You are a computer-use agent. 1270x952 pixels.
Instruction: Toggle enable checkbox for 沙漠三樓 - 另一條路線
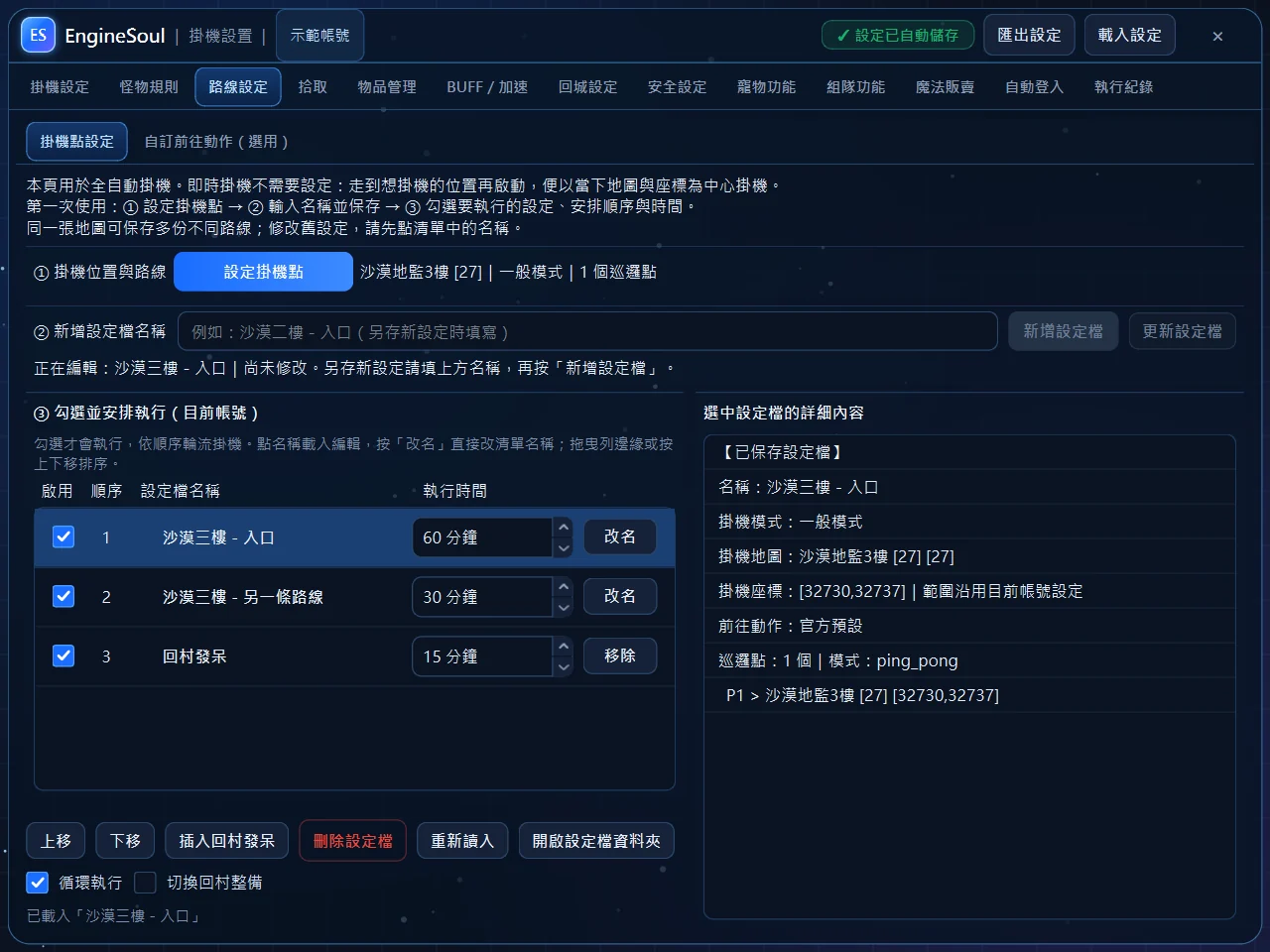click(63, 596)
